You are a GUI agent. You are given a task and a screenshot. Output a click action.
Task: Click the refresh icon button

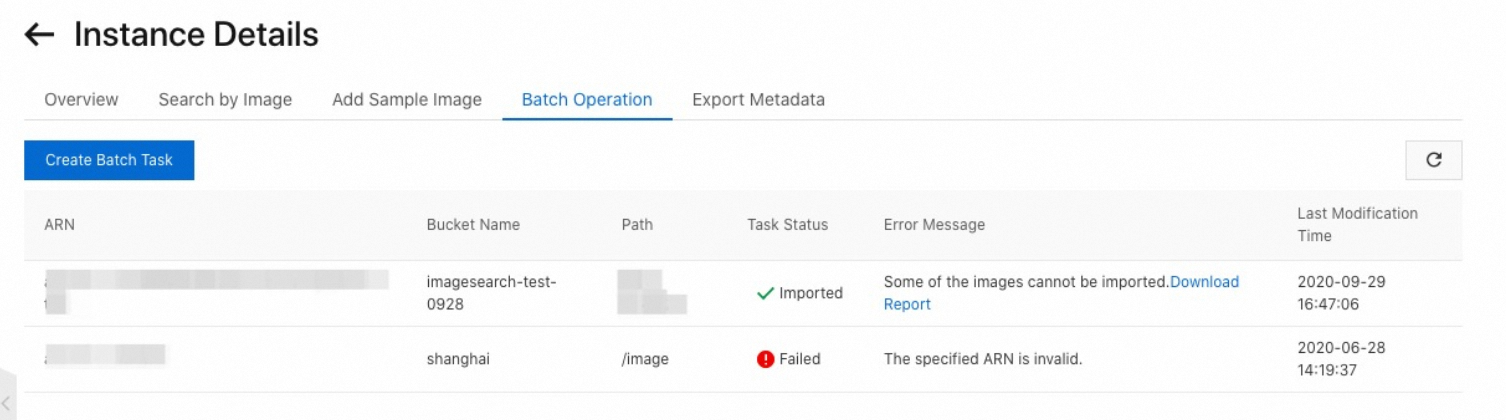1433,160
